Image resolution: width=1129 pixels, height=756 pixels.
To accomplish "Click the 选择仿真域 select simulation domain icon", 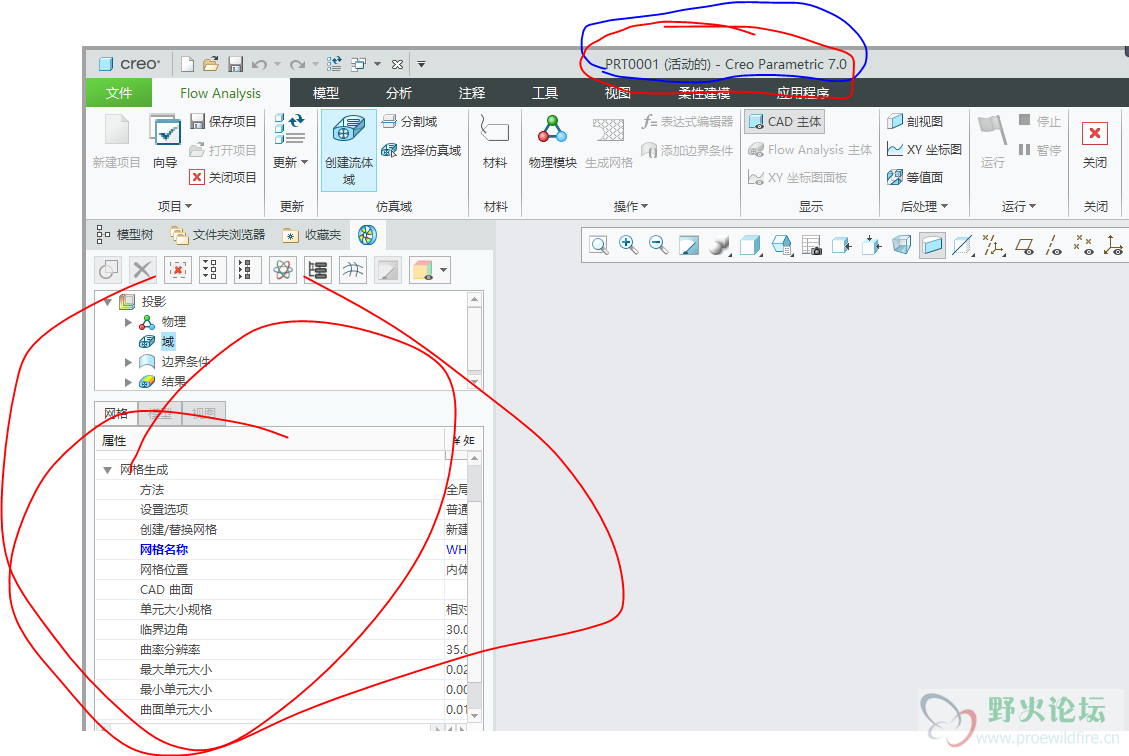I will (421, 150).
